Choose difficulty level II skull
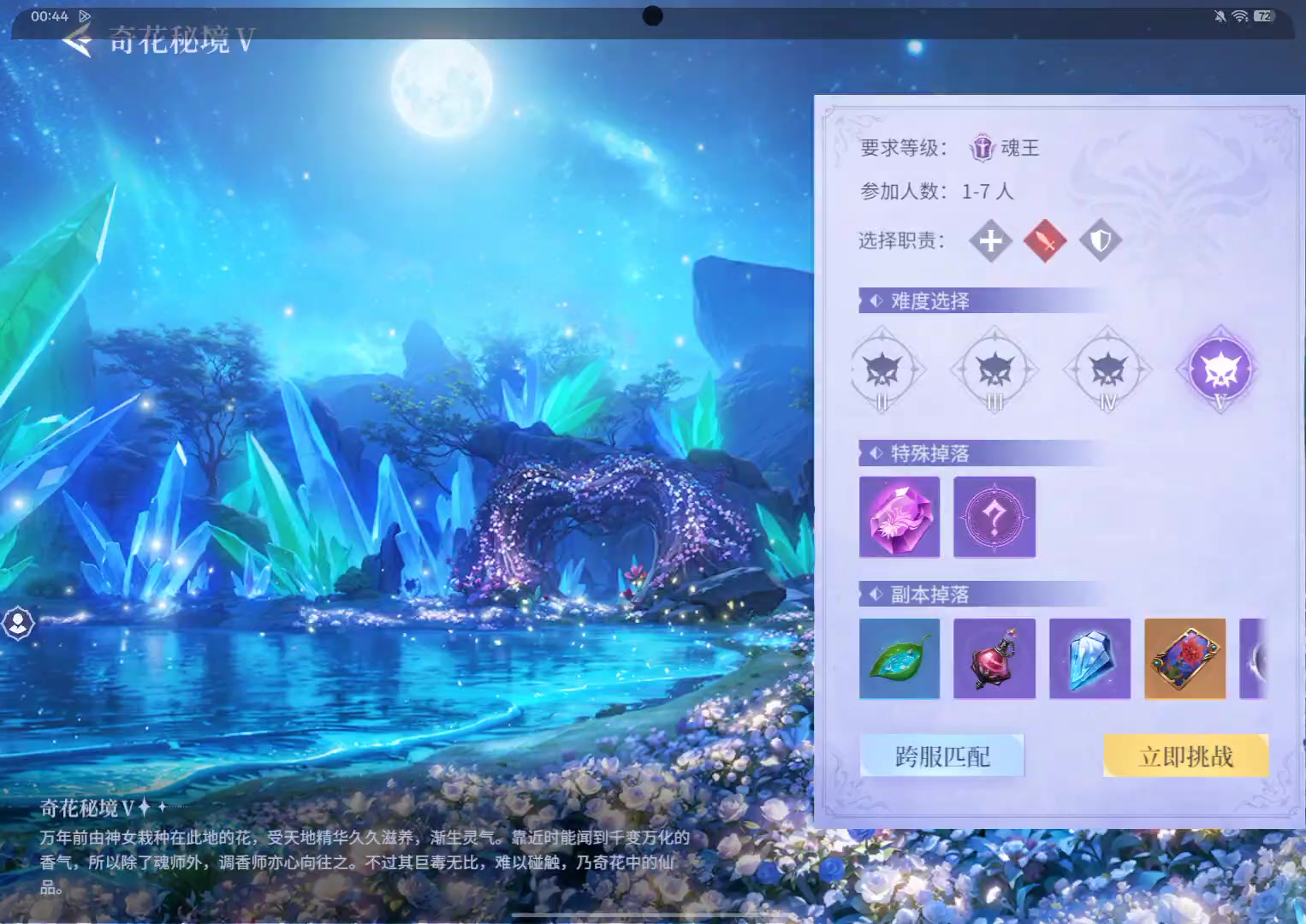 click(x=882, y=370)
